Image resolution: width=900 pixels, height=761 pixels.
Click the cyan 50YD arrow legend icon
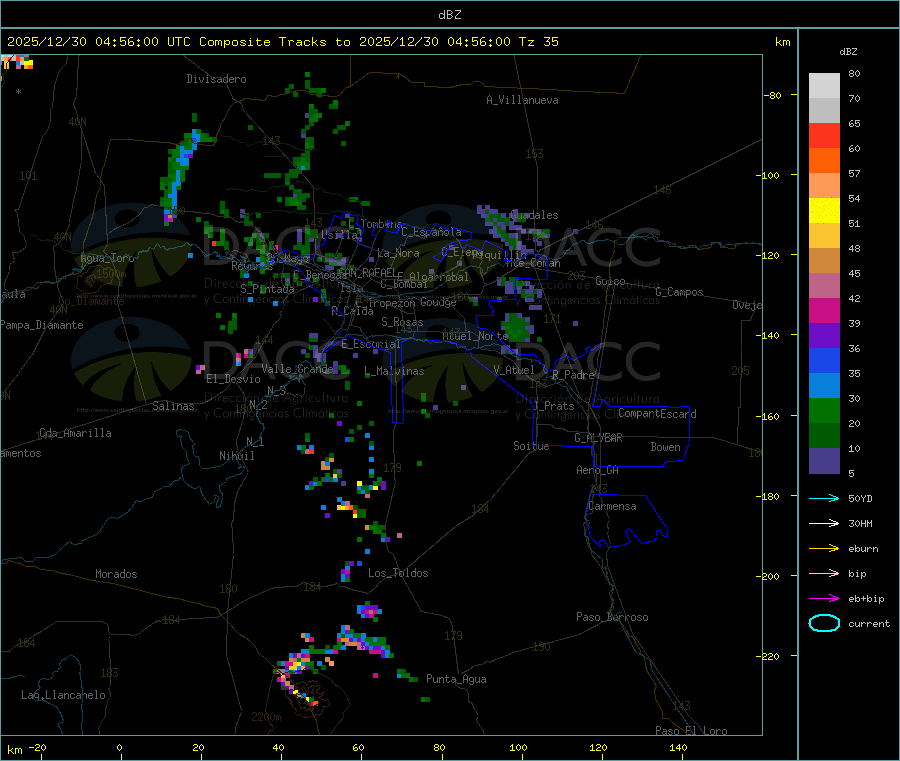click(824, 498)
